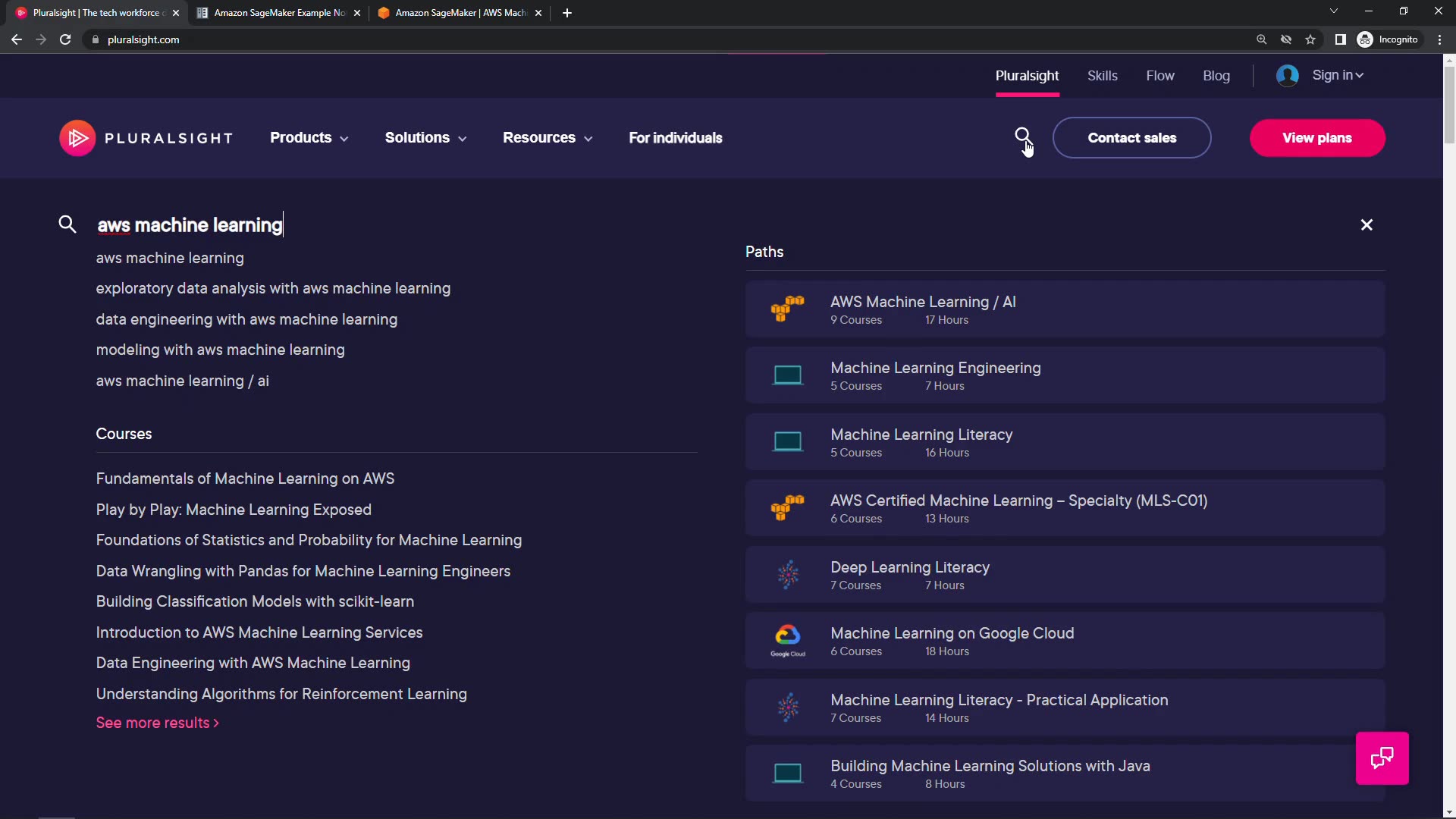The image size is (1456, 819).
Task: Expand the Solutions dropdown menu
Action: [x=425, y=138]
